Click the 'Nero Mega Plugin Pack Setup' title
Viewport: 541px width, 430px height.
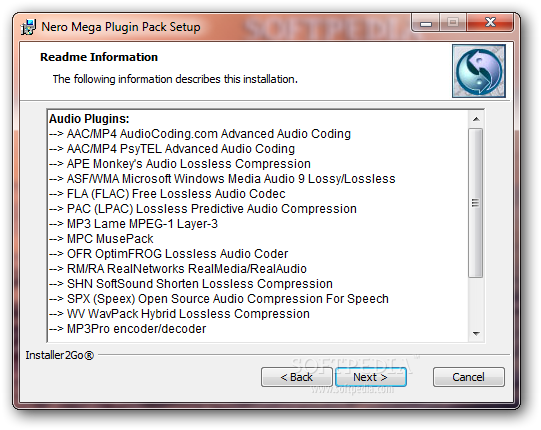coord(121,27)
